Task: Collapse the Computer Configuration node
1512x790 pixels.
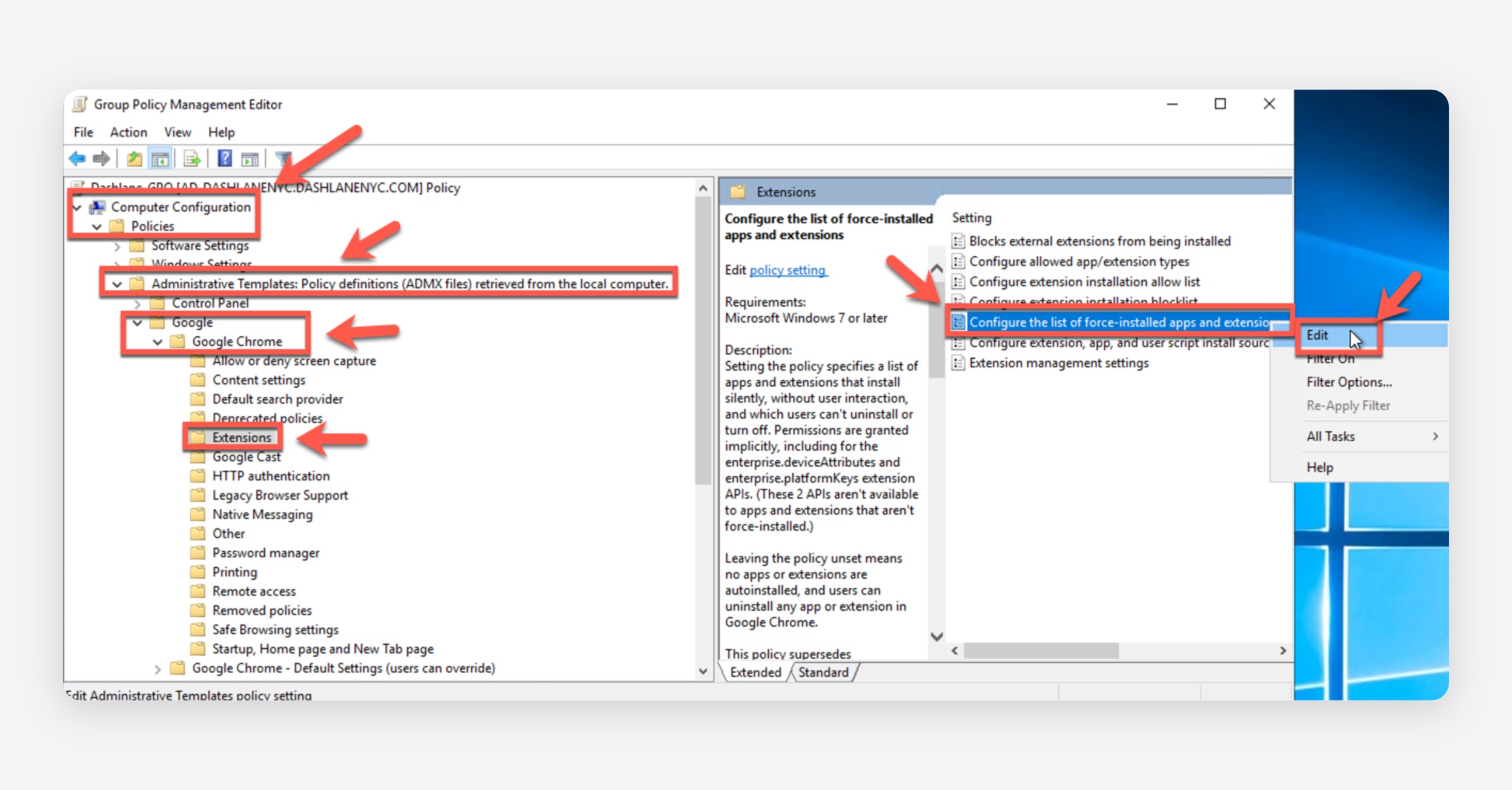Action: [x=77, y=207]
